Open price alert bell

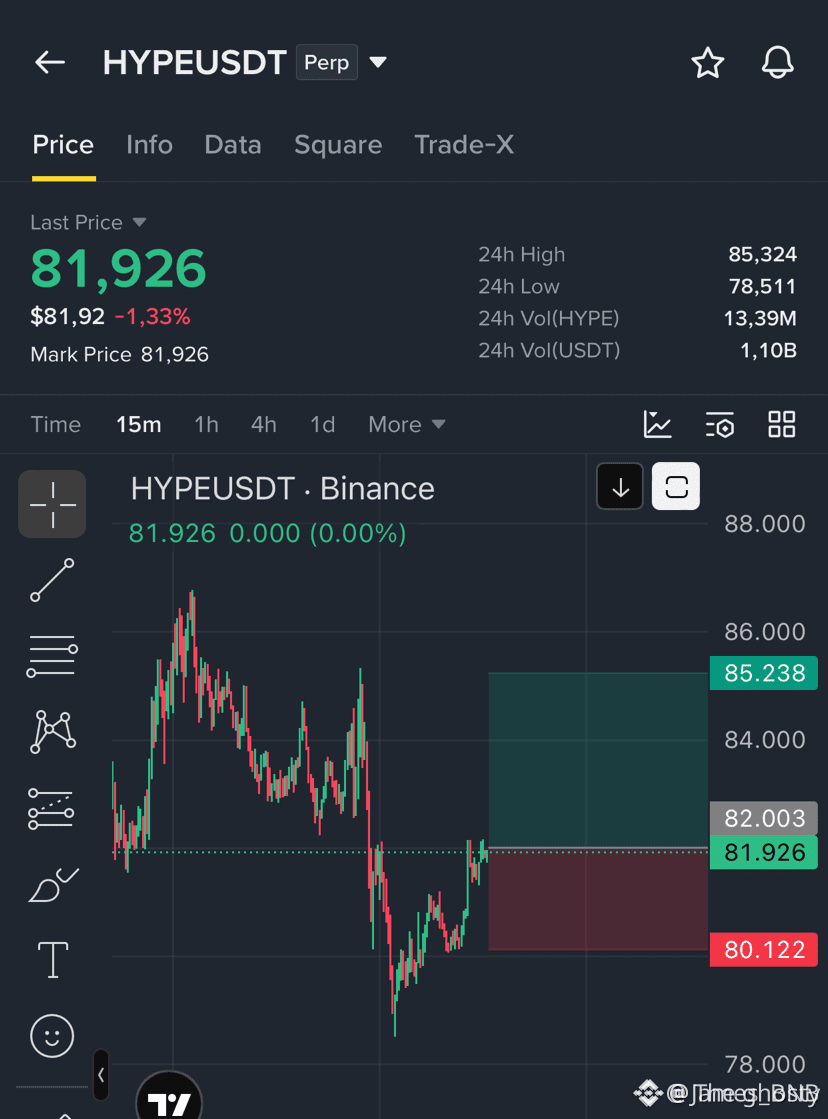click(x=777, y=63)
